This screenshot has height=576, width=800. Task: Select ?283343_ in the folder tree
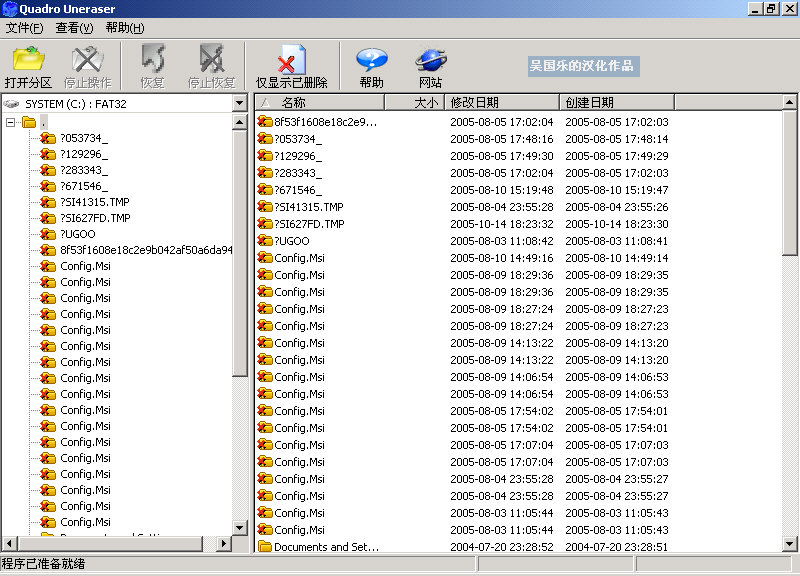84,170
